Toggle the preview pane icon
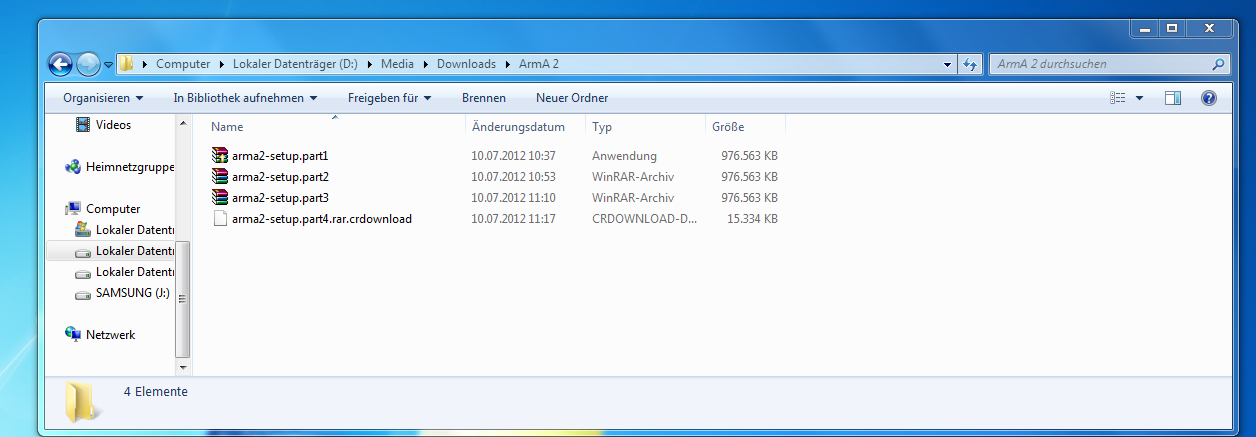Viewport: 1256px width, 437px height. pos(1173,98)
